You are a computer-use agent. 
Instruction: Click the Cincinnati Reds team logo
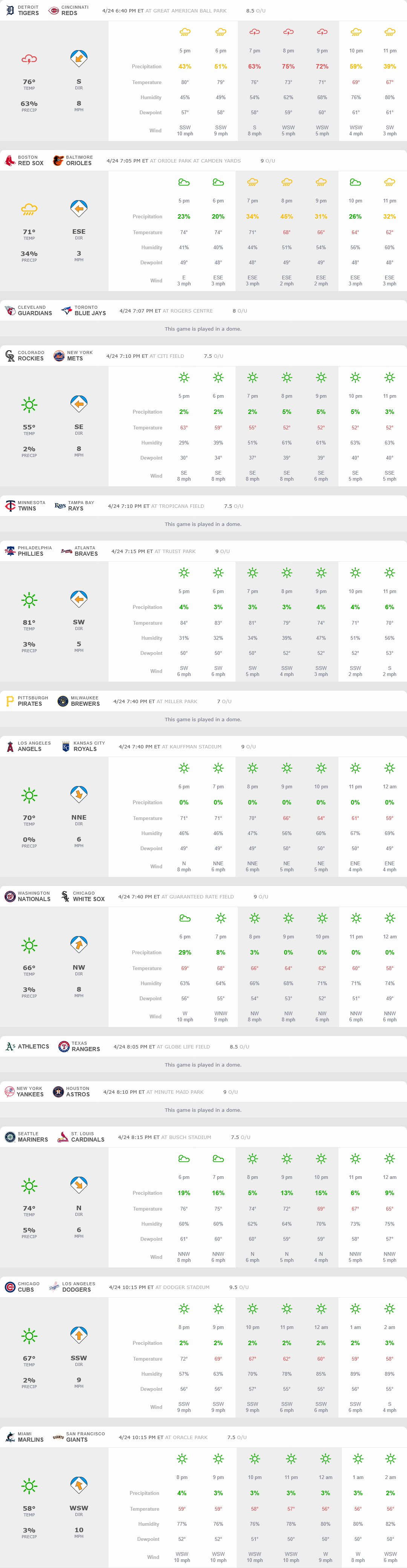click(x=54, y=10)
